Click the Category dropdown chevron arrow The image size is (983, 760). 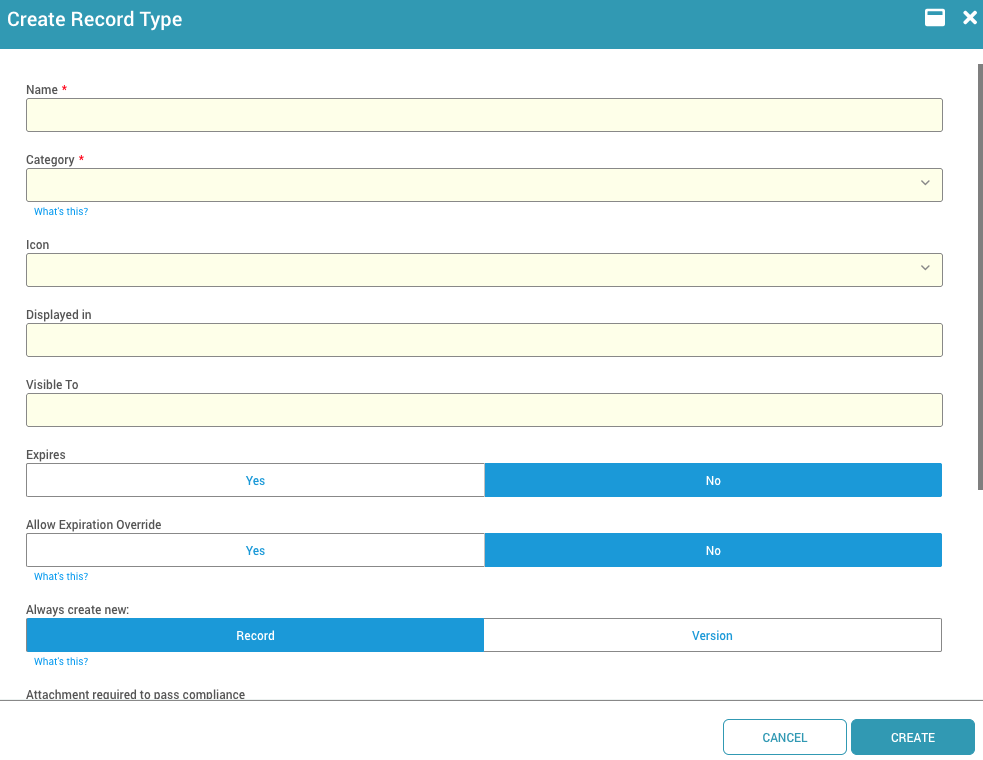coord(925,183)
